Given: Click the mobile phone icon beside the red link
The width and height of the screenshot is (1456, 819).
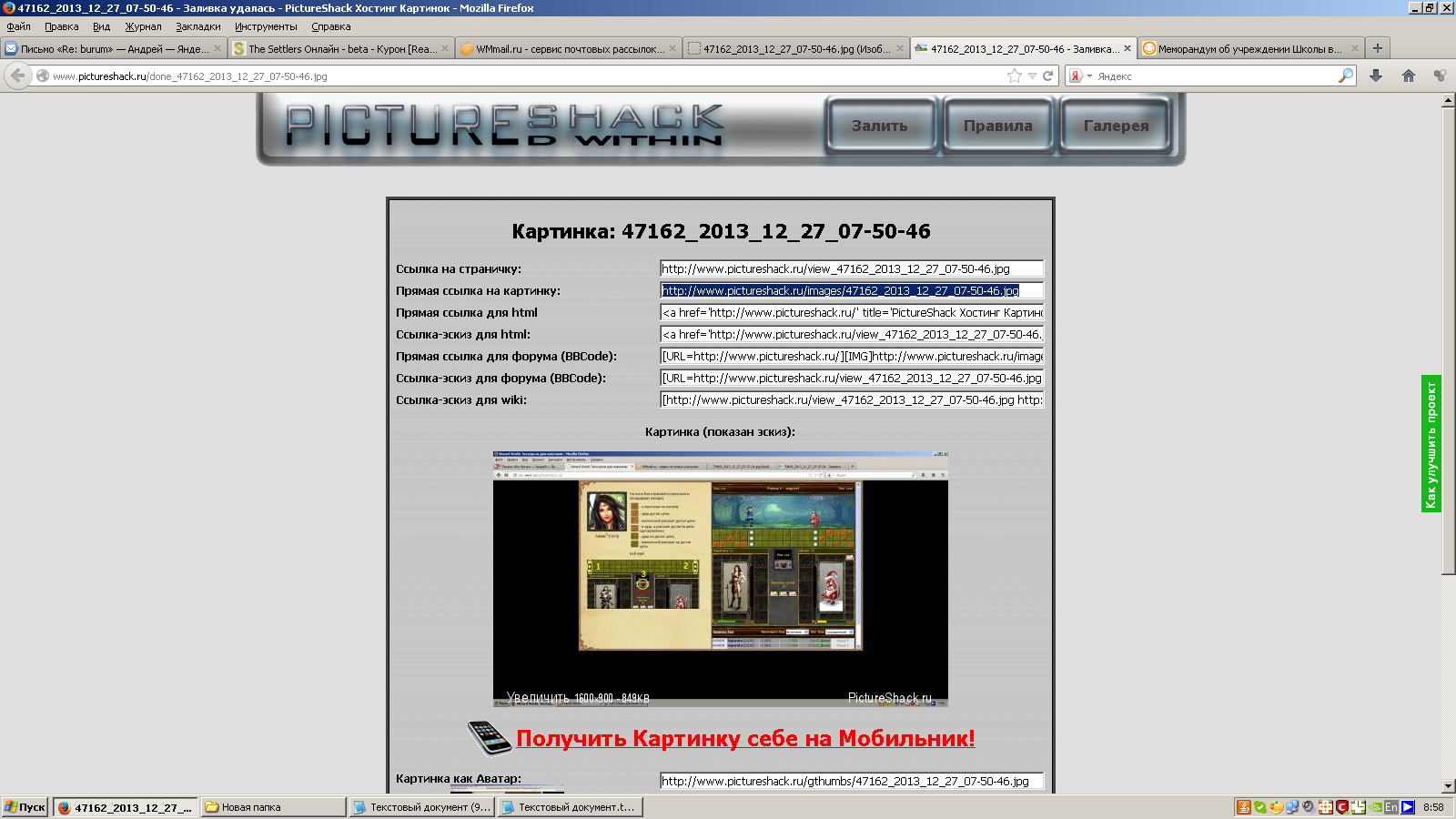Looking at the screenshot, I should 490,737.
